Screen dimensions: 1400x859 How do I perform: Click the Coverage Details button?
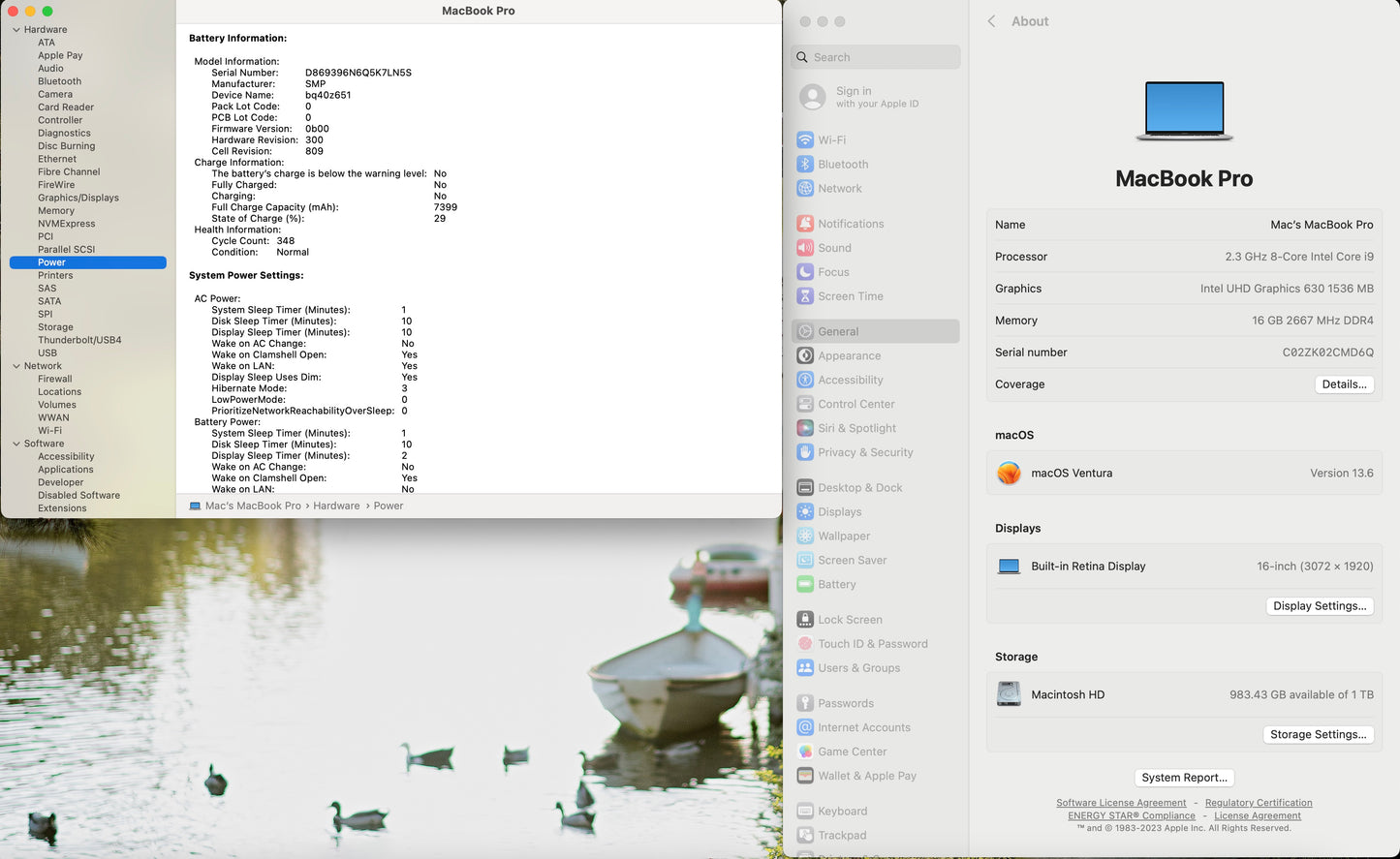[x=1344, y=384]
